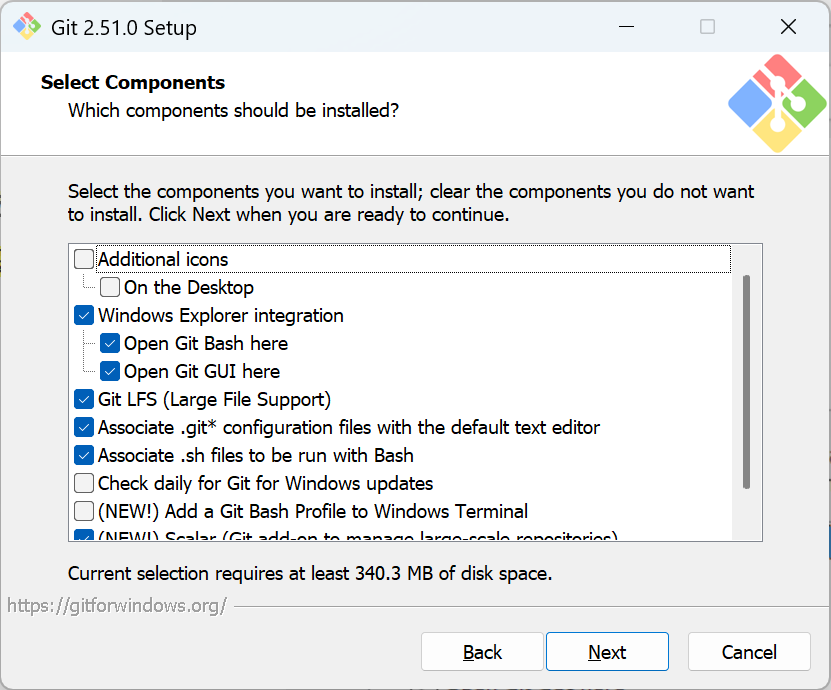Click the Open Git Bash here label
The image size is (831, 690).
click(x=206, y=343)
